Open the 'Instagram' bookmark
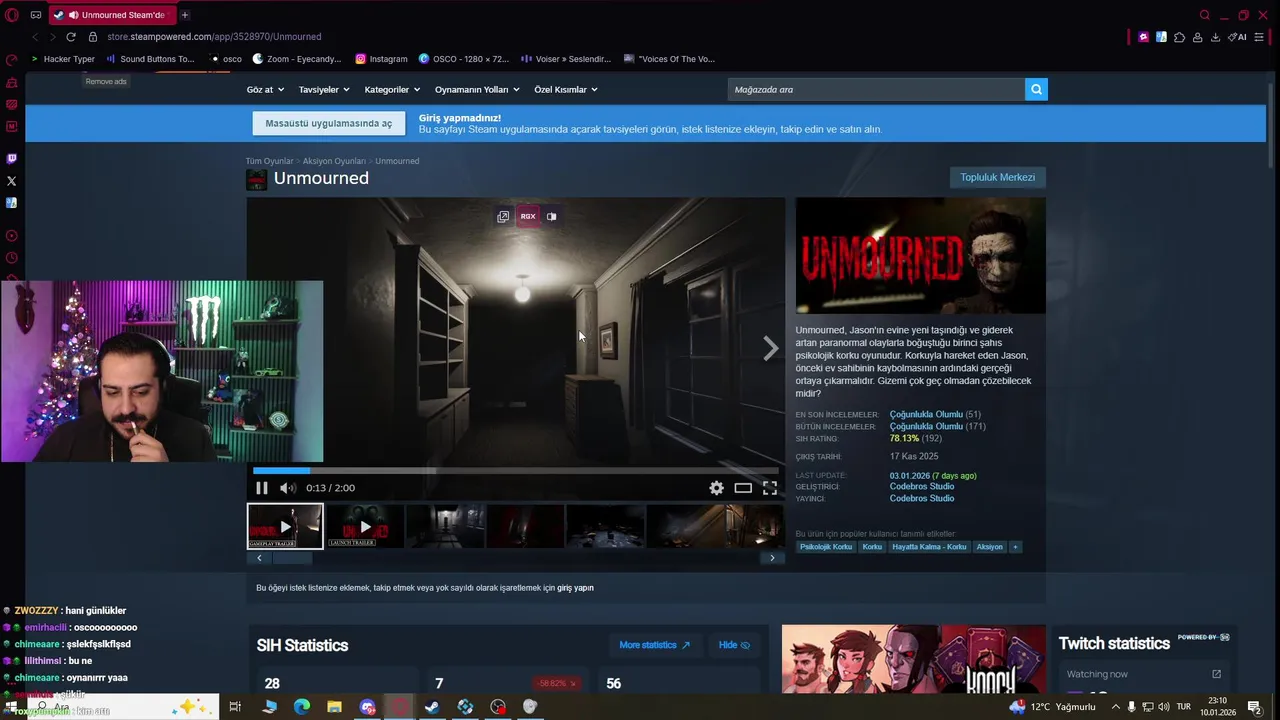The image size is (1280, 720). pyautogui.click(x=381, y=59)
